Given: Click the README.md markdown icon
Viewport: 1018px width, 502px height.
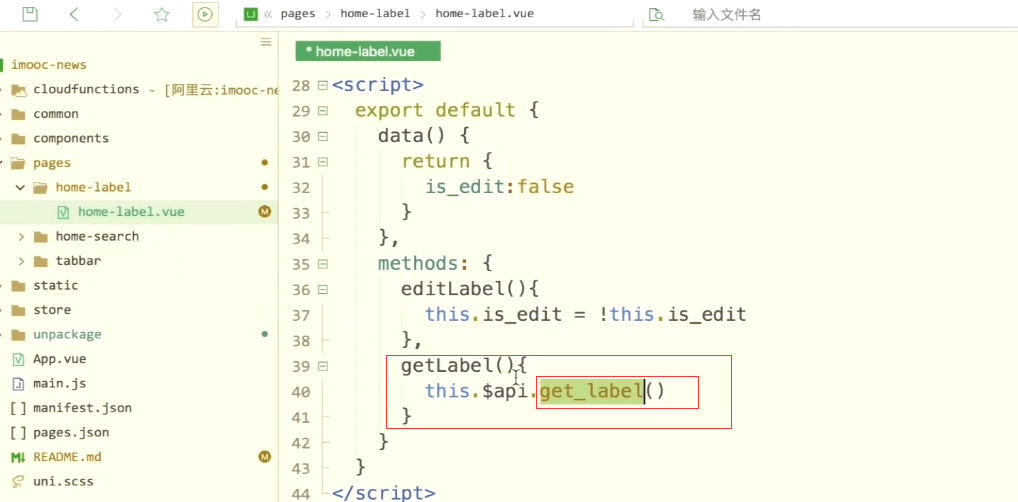Looking at the screenshot, I should [x=18, y=457].
